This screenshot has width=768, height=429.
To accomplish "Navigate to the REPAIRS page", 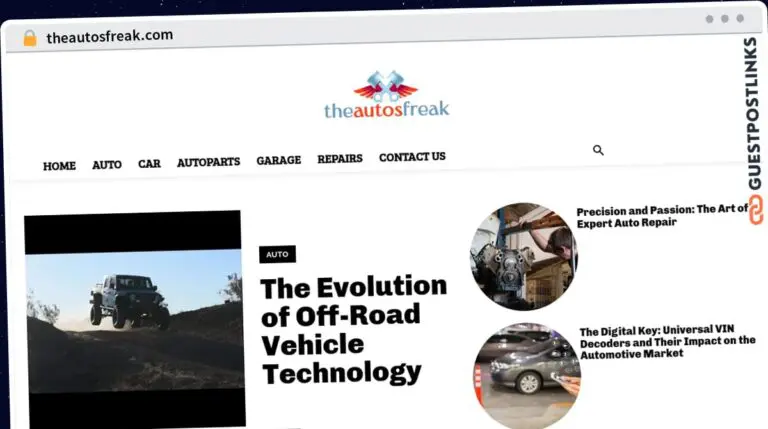I will coord(340,158).
